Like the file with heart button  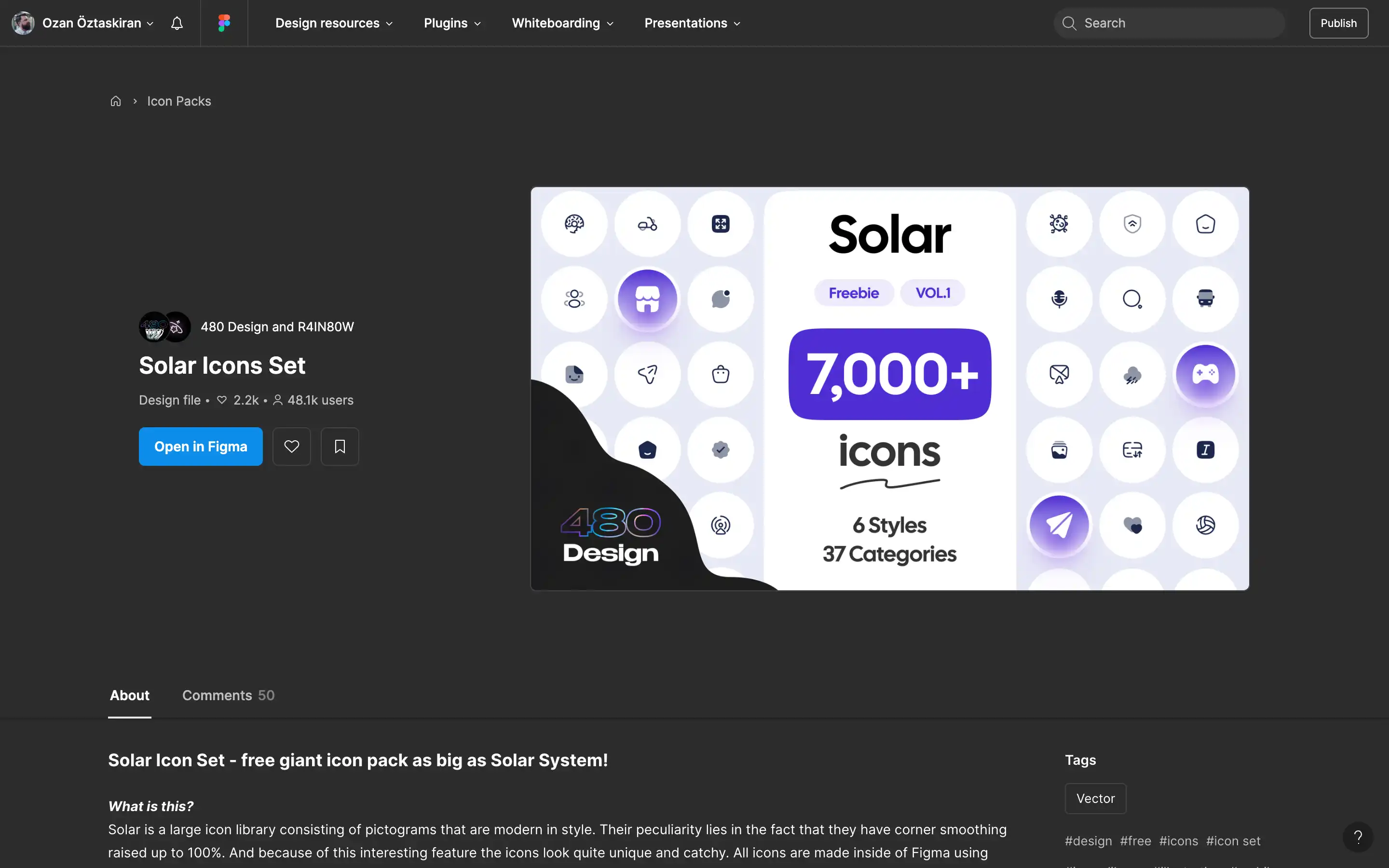click(292, 447)
